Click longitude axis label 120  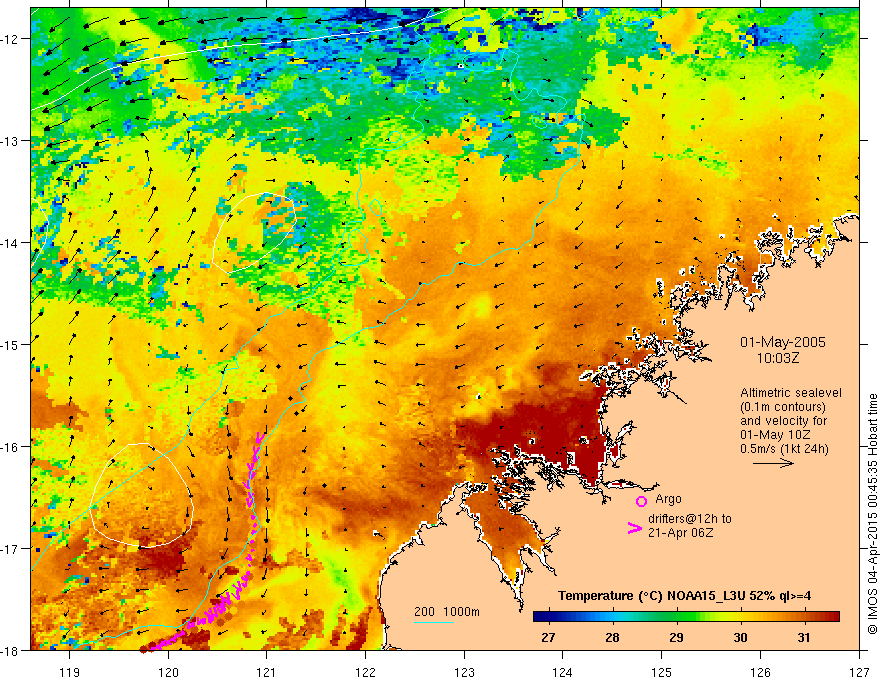point(168,672)
